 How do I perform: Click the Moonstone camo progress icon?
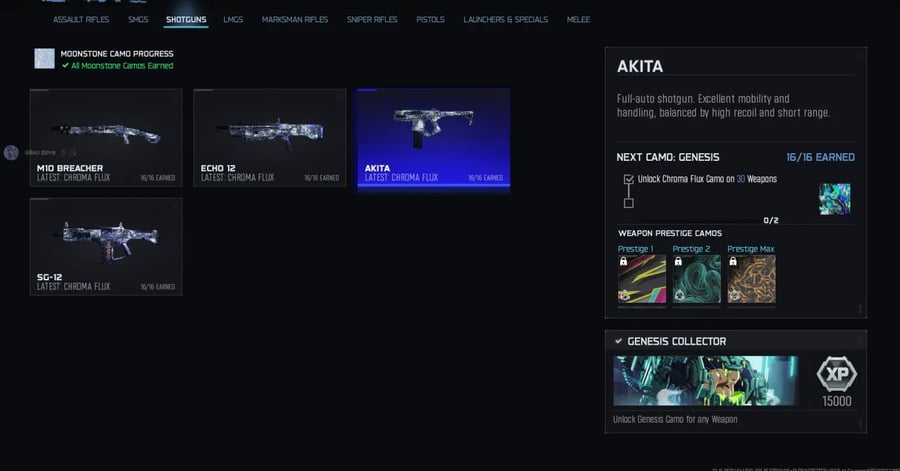[x=44, y=59]
